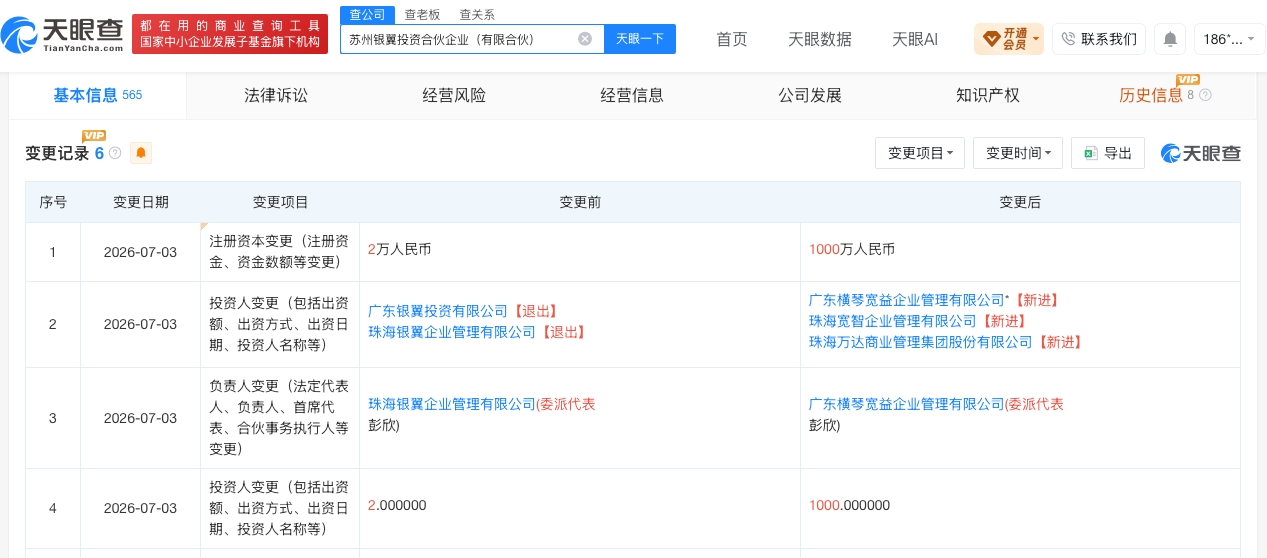Click the VIP badge above 历史信息
1267x558 pixels.
1188,79
